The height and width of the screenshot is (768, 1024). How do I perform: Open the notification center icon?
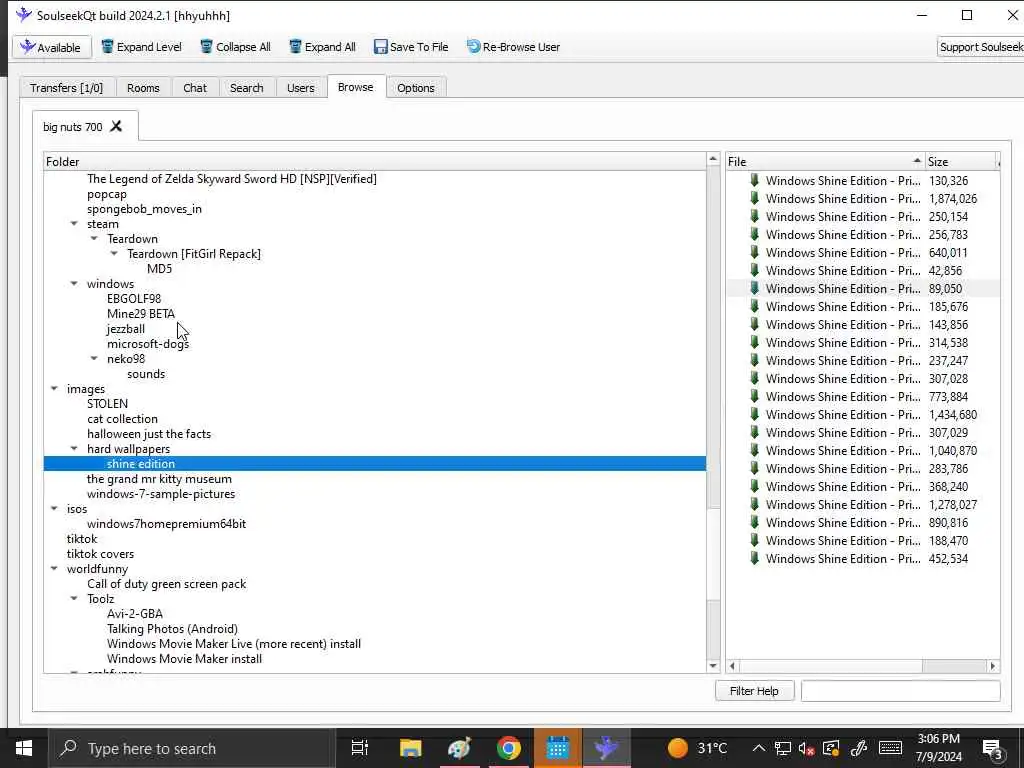click(x=993, y=748)
